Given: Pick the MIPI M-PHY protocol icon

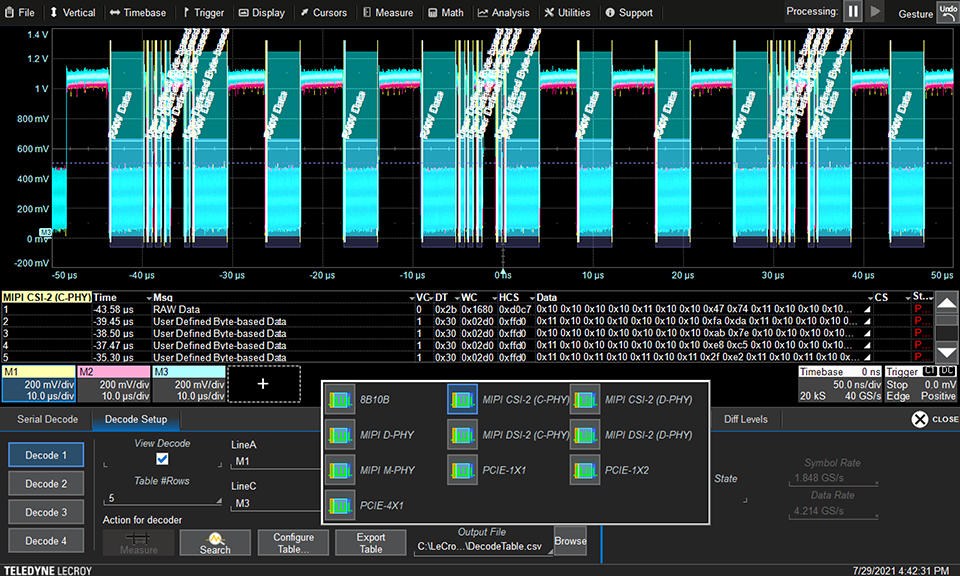Looking at the screenshot, I should 341,470.
